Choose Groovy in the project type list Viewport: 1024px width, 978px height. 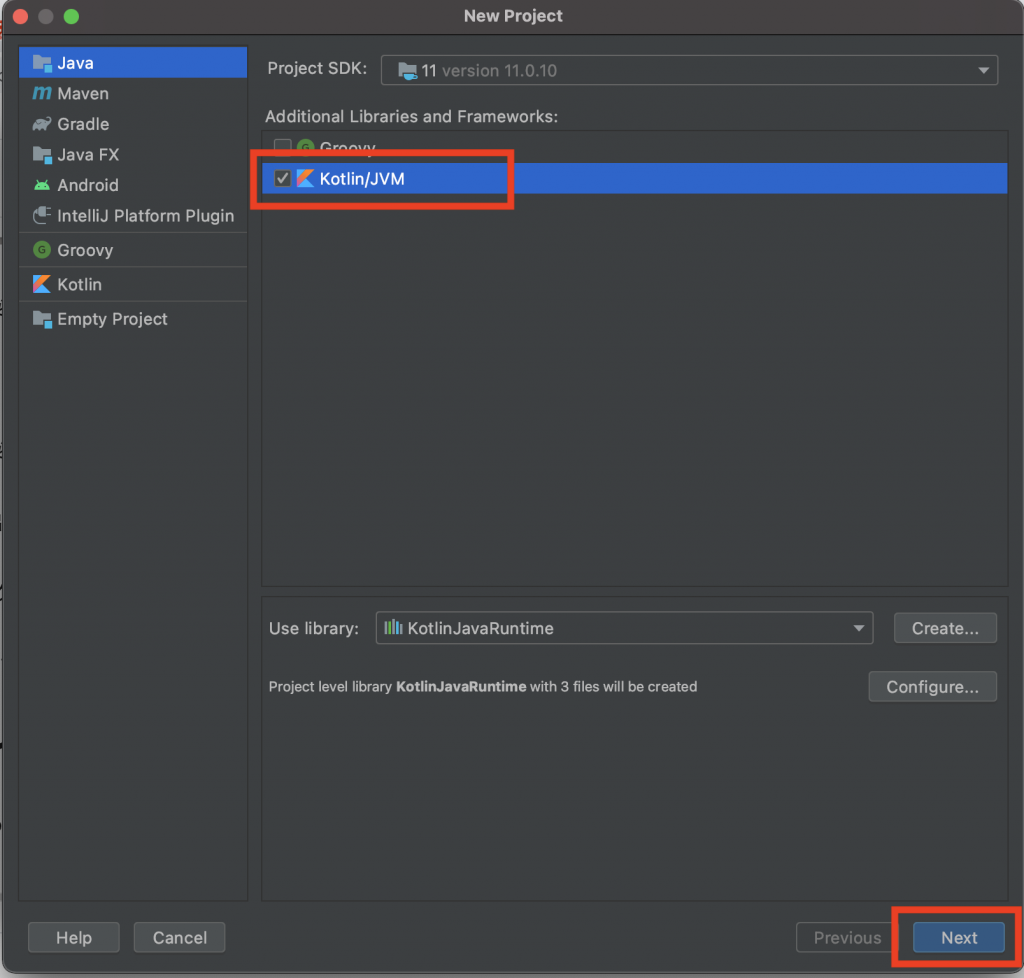[133, 249]
